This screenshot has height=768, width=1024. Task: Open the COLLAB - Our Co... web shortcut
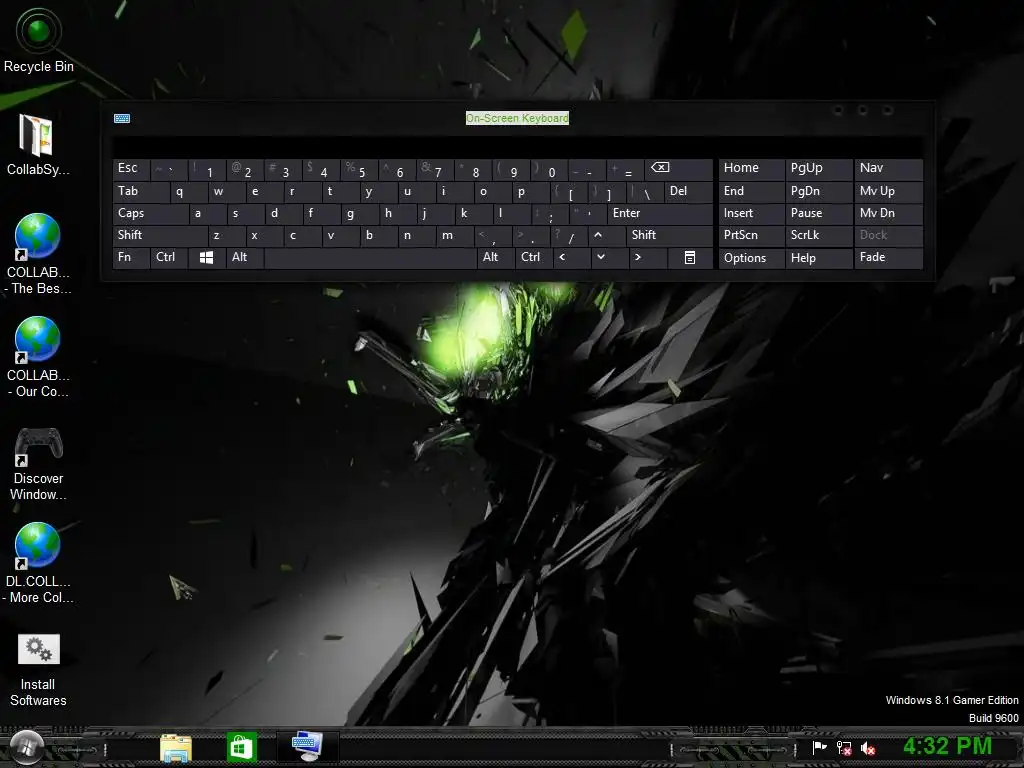coord(38,357)
